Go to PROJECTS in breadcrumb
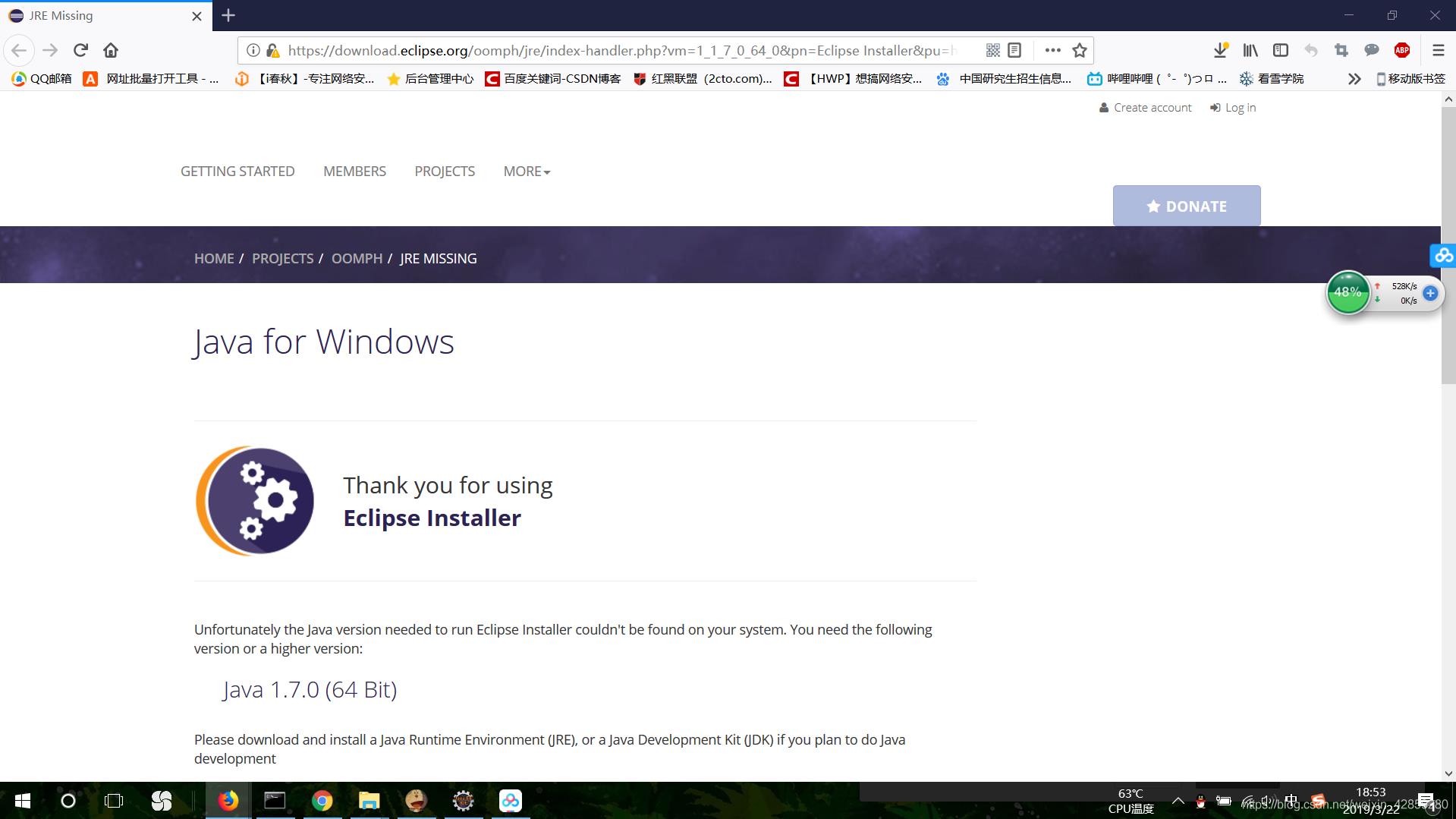This screenshot has width=1456, height=819. tap(282, 258)
